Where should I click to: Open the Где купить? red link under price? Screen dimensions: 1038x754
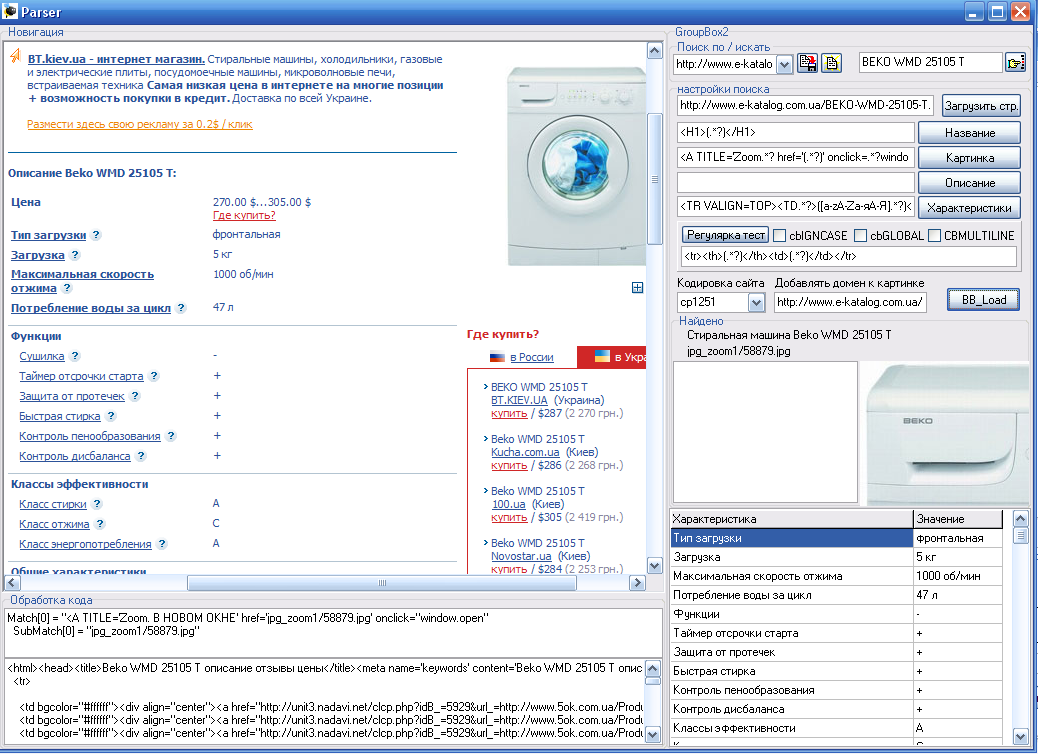tap(244, 215)
